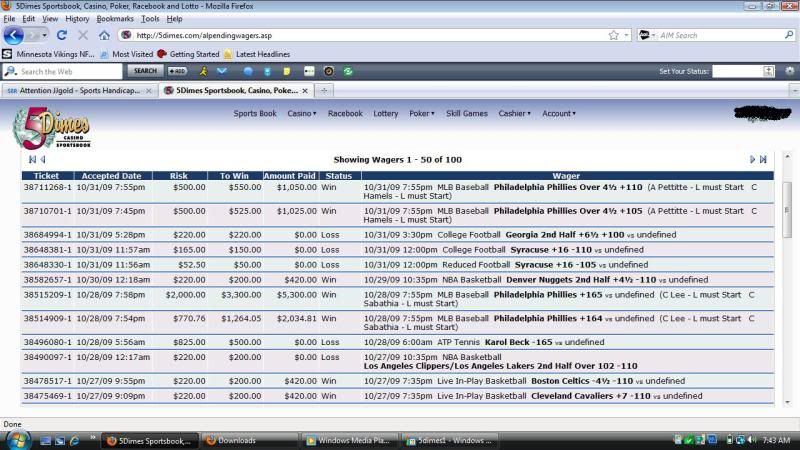Open the Skill Games link
The image size is (800, 450).
tap(466, 113)
